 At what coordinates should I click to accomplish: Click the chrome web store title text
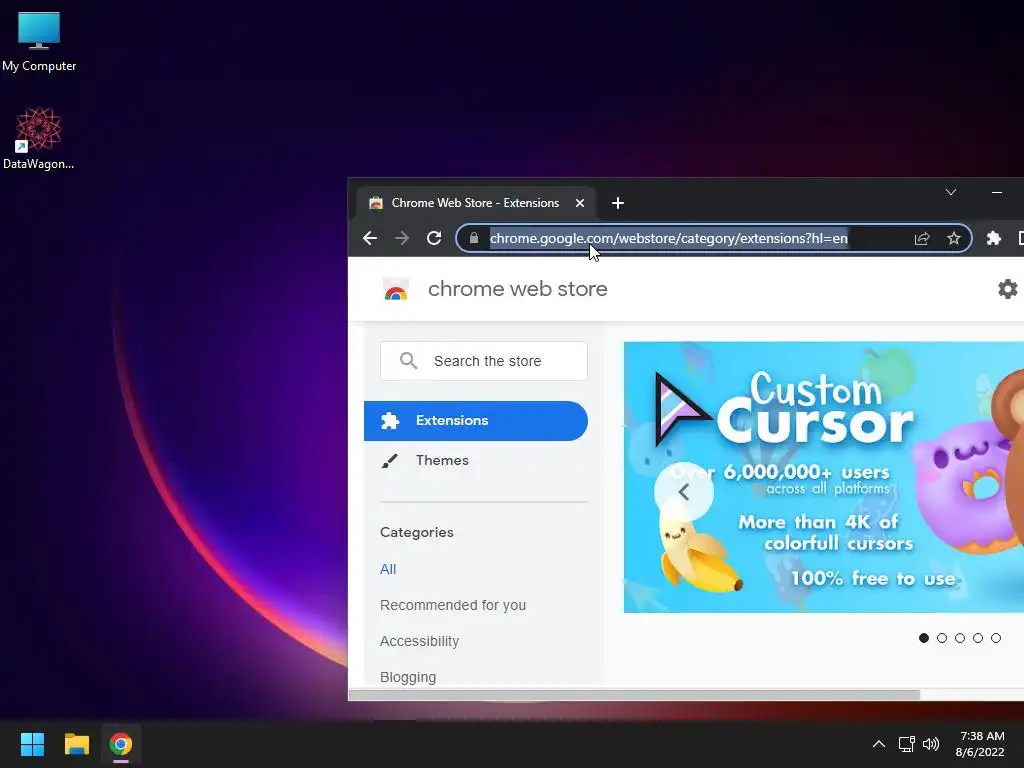[x=517, y=289]
